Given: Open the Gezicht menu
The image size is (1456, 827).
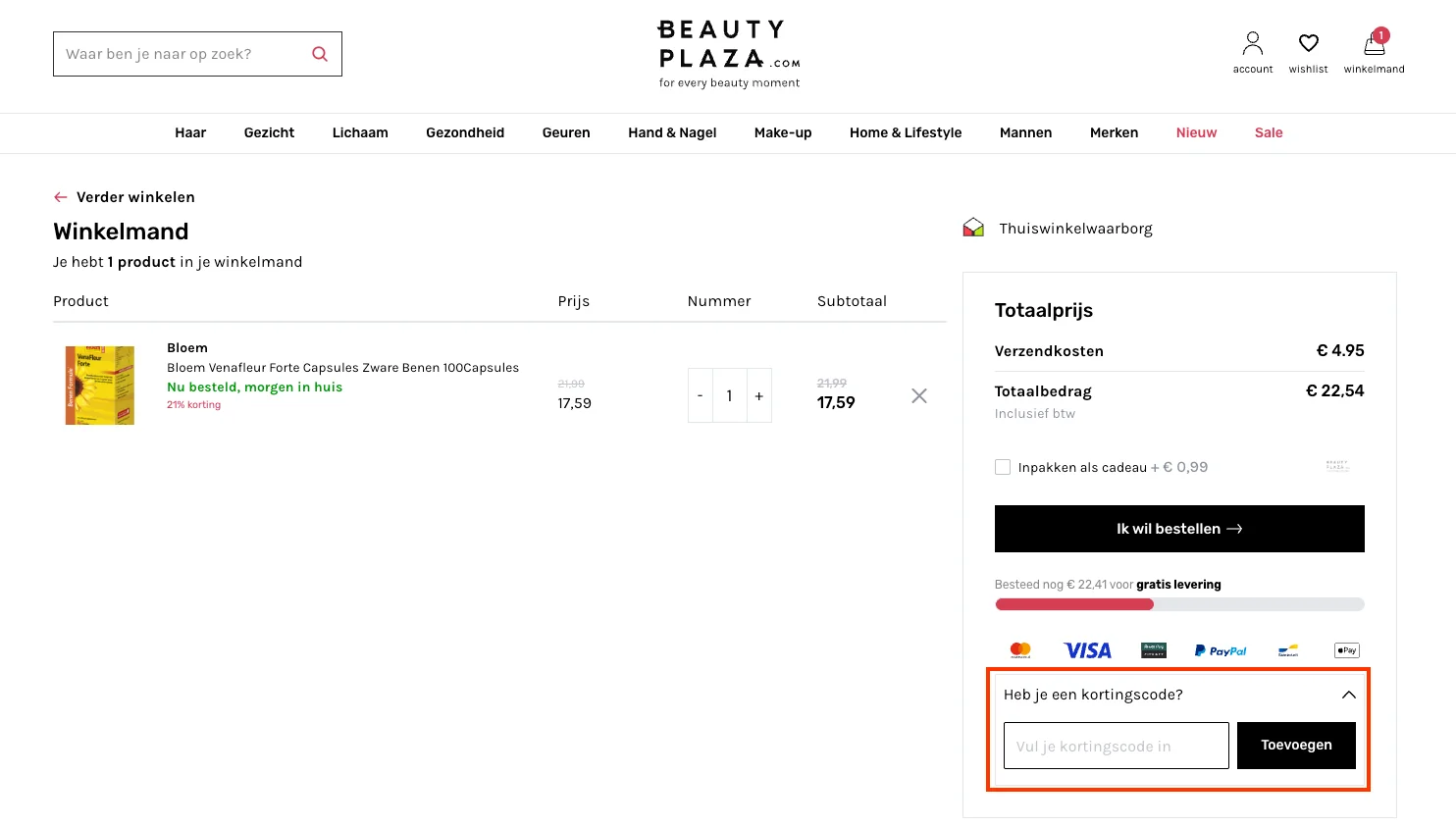Looking at the screenshot, I should coord(269,132).
